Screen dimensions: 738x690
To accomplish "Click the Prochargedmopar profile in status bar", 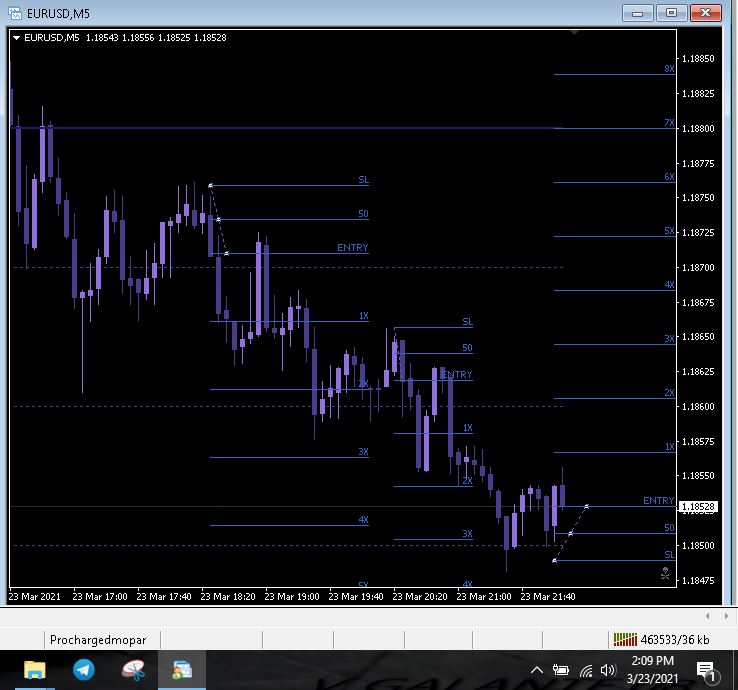I will pyautogui.click(x=98, y=640).
